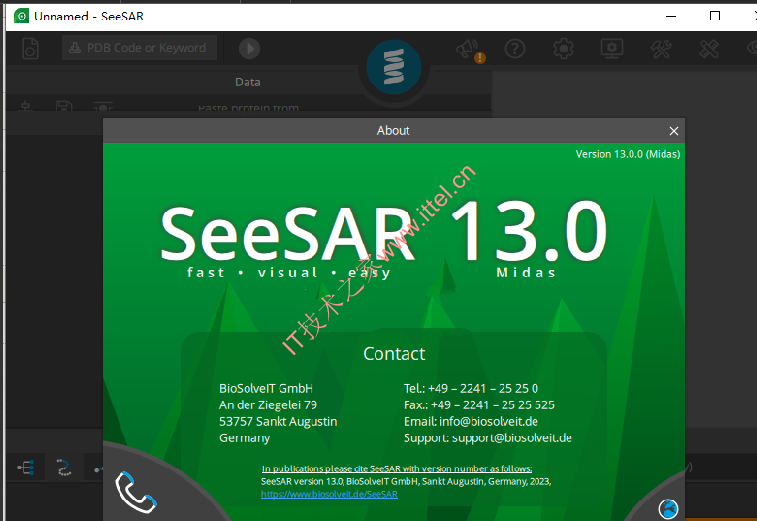Click the new project document icon
This screenshot has height=521, width=757.
30,49
